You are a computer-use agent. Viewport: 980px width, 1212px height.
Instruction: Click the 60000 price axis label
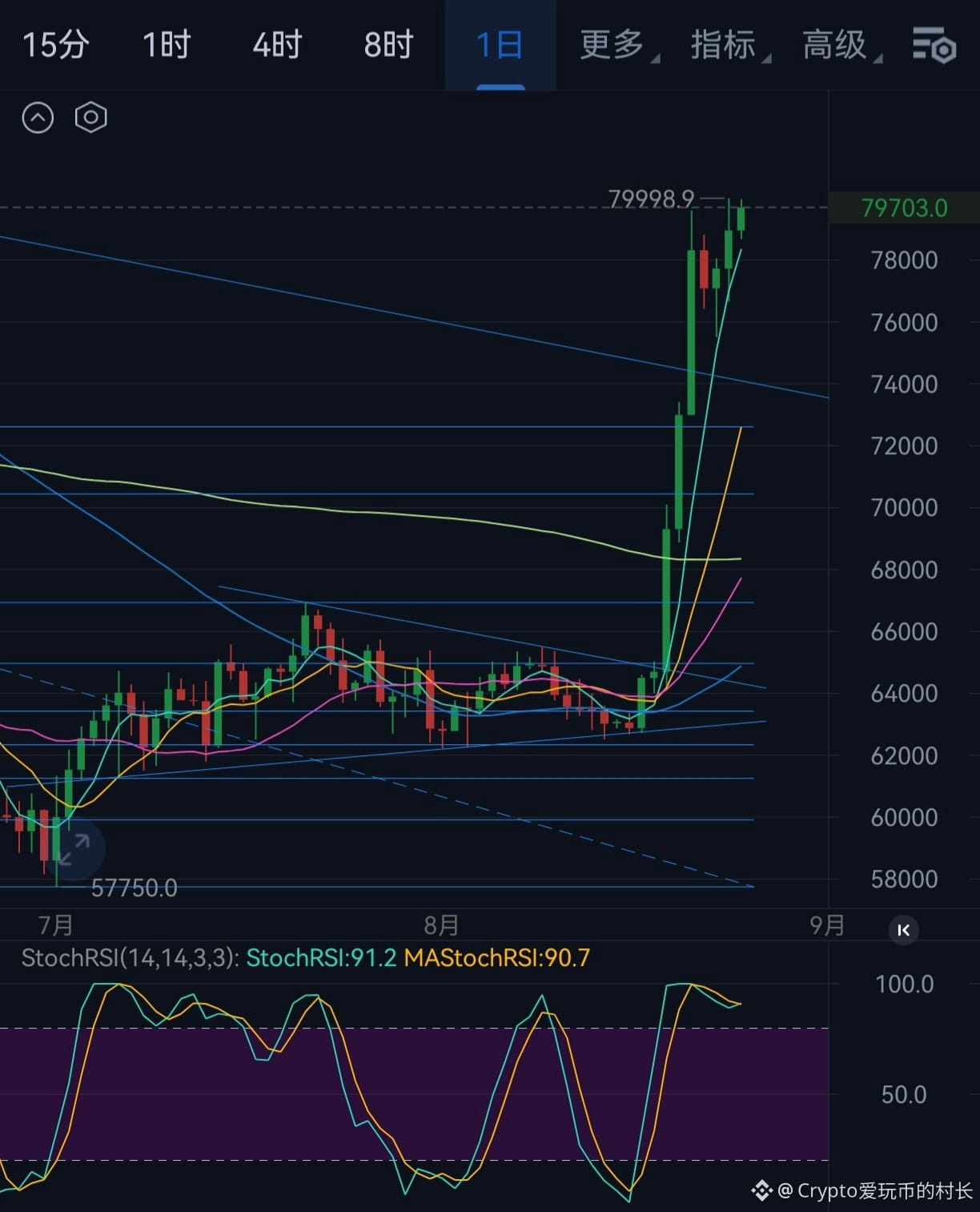click(904, 817)
